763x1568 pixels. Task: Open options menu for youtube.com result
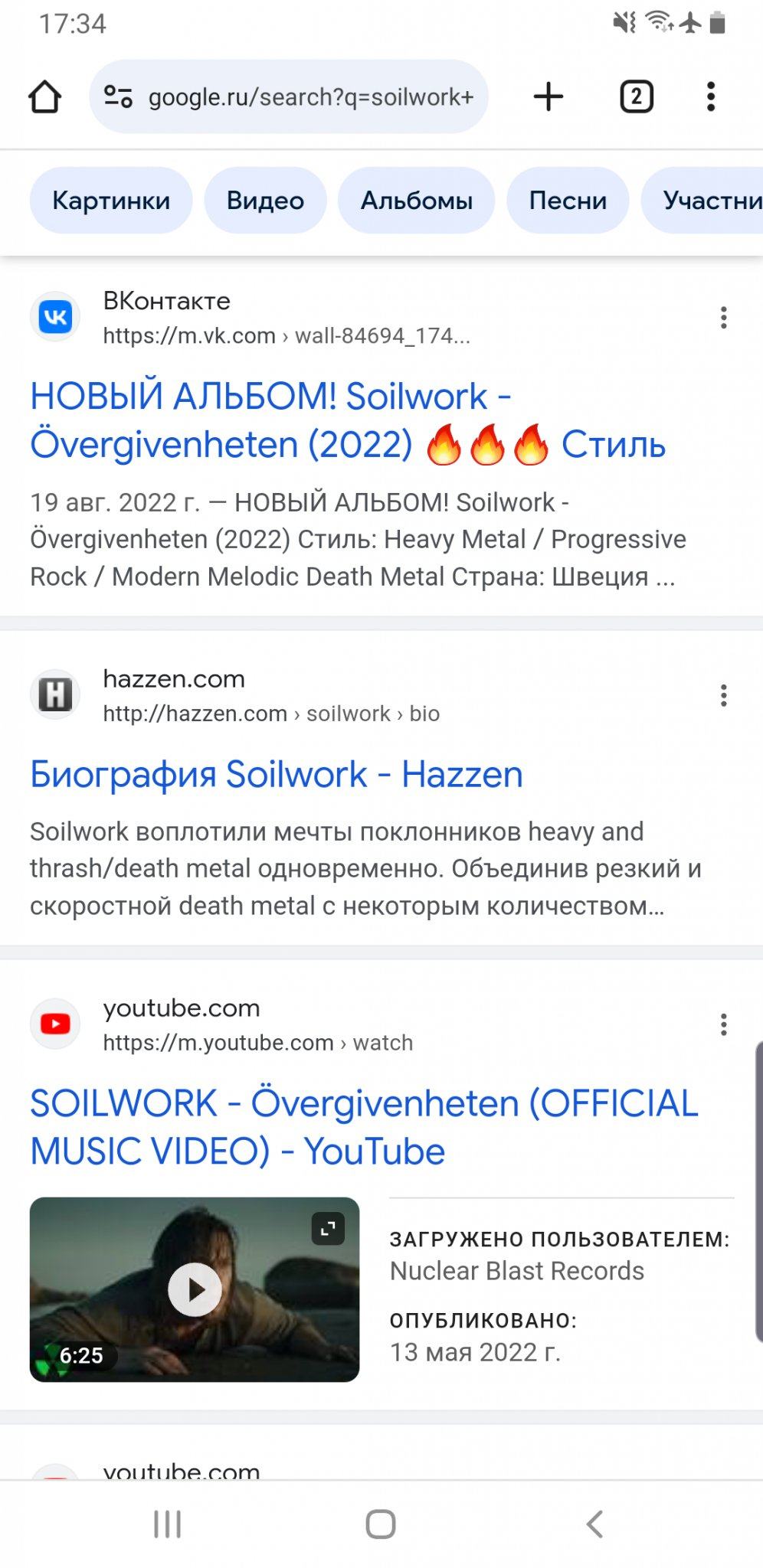(x=723, y=1024)
